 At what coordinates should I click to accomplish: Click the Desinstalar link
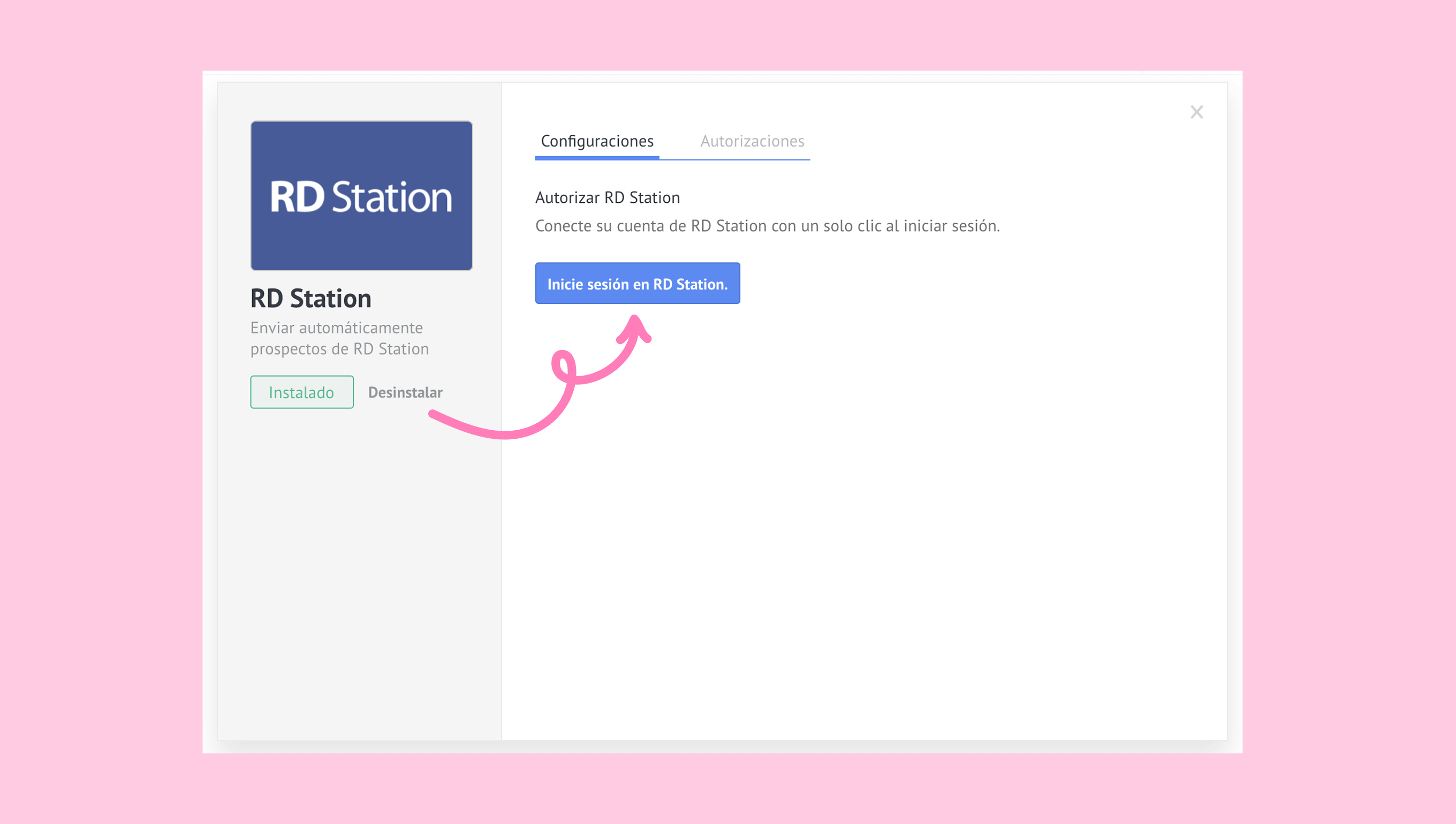tap(405, 392)
